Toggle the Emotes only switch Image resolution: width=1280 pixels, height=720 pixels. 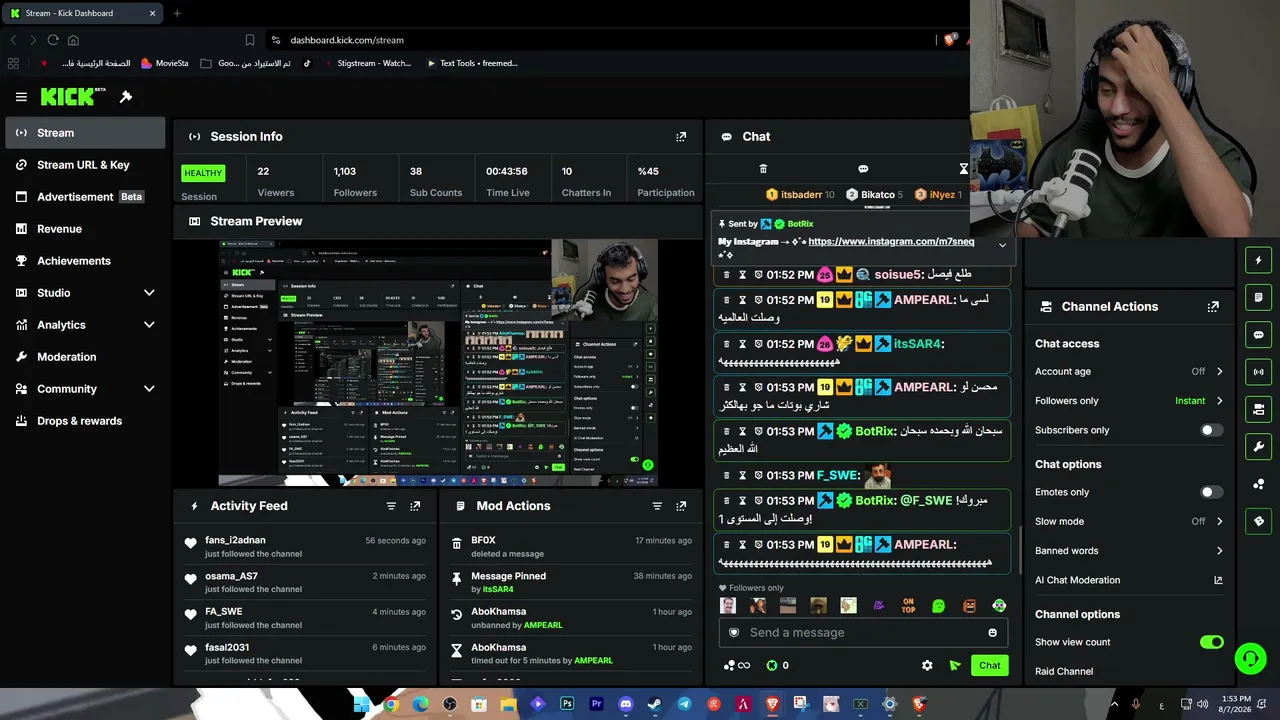click(x=1211, y=492)
